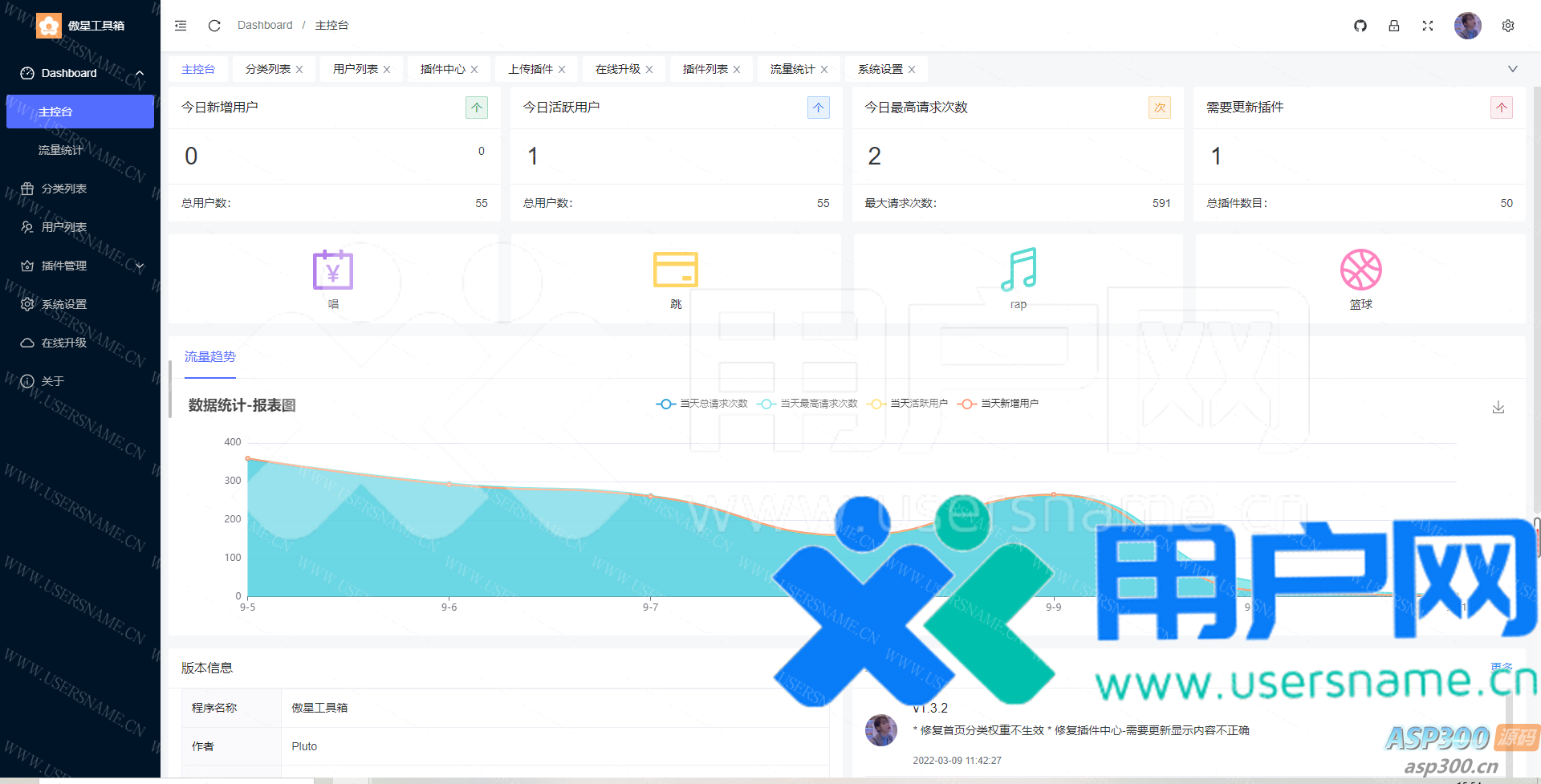Close the 上传插件 tab
This screenshot has height=784, width=1541.
pyautogui.click(x=562, y=70)
